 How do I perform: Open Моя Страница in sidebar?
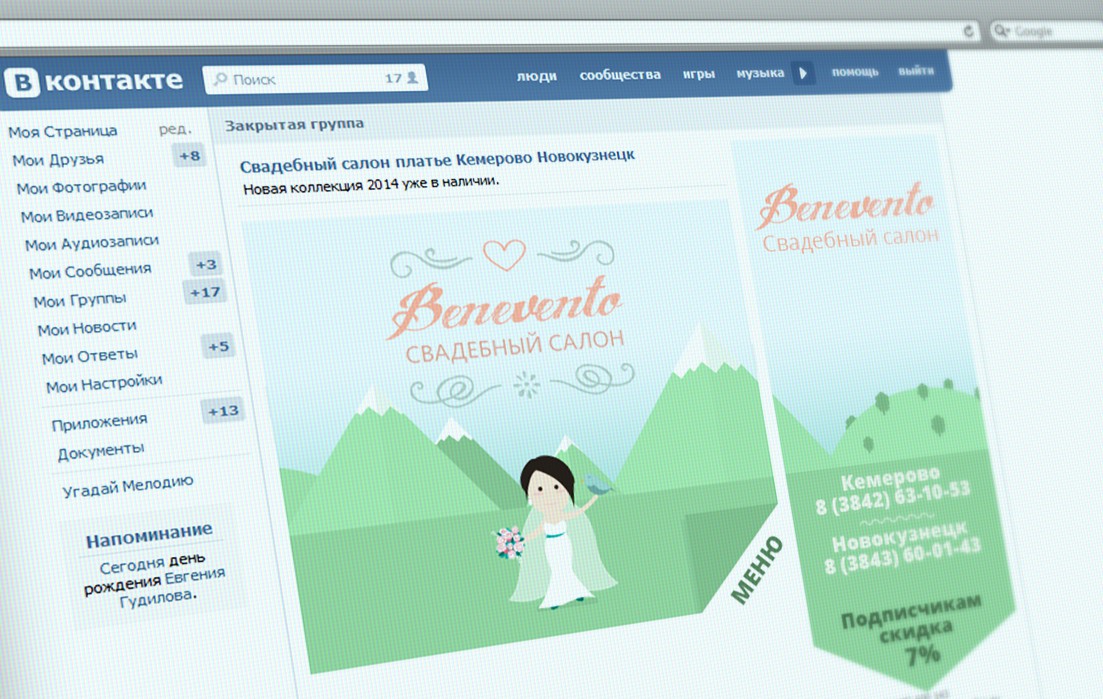[x=63, y=132]
